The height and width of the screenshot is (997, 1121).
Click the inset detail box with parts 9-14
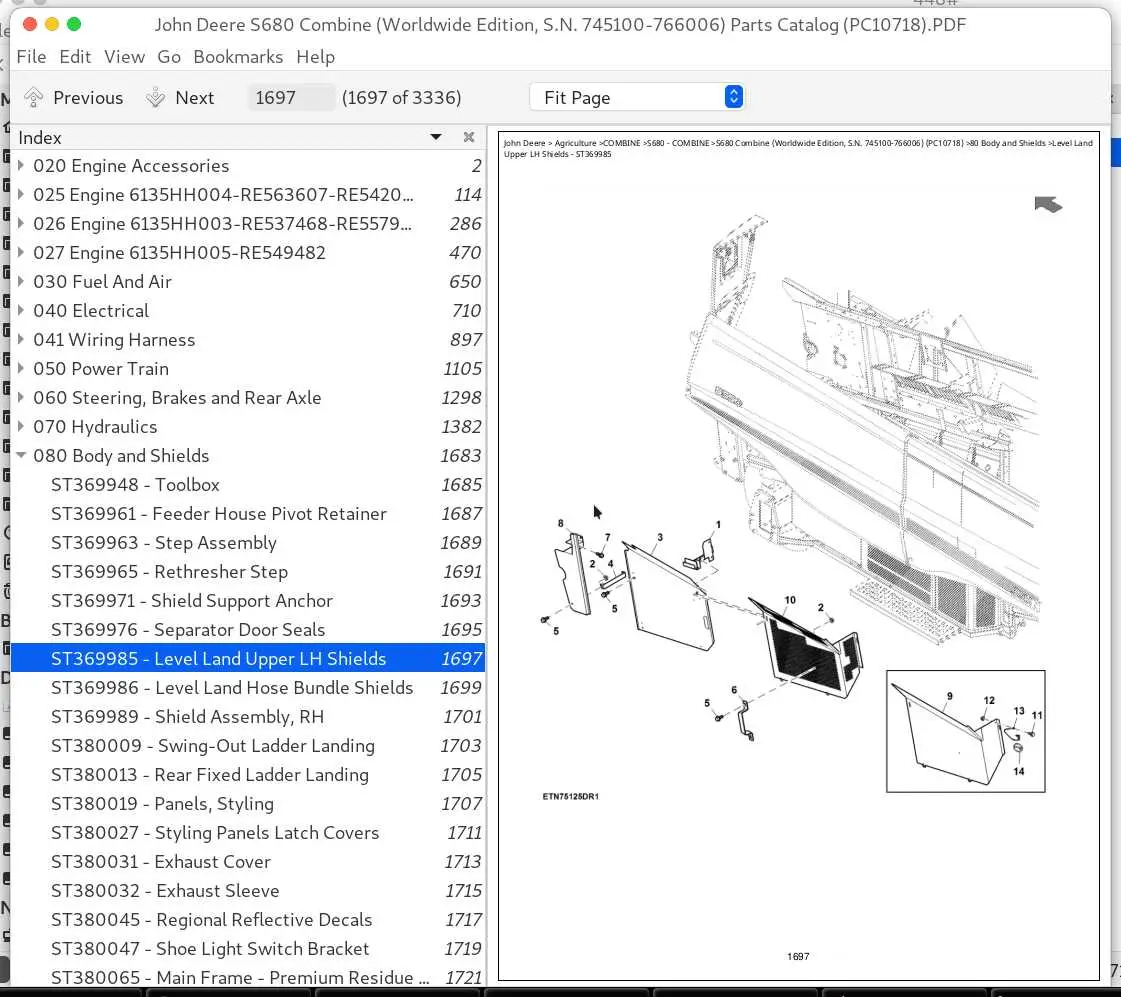(x=965, y=731)
